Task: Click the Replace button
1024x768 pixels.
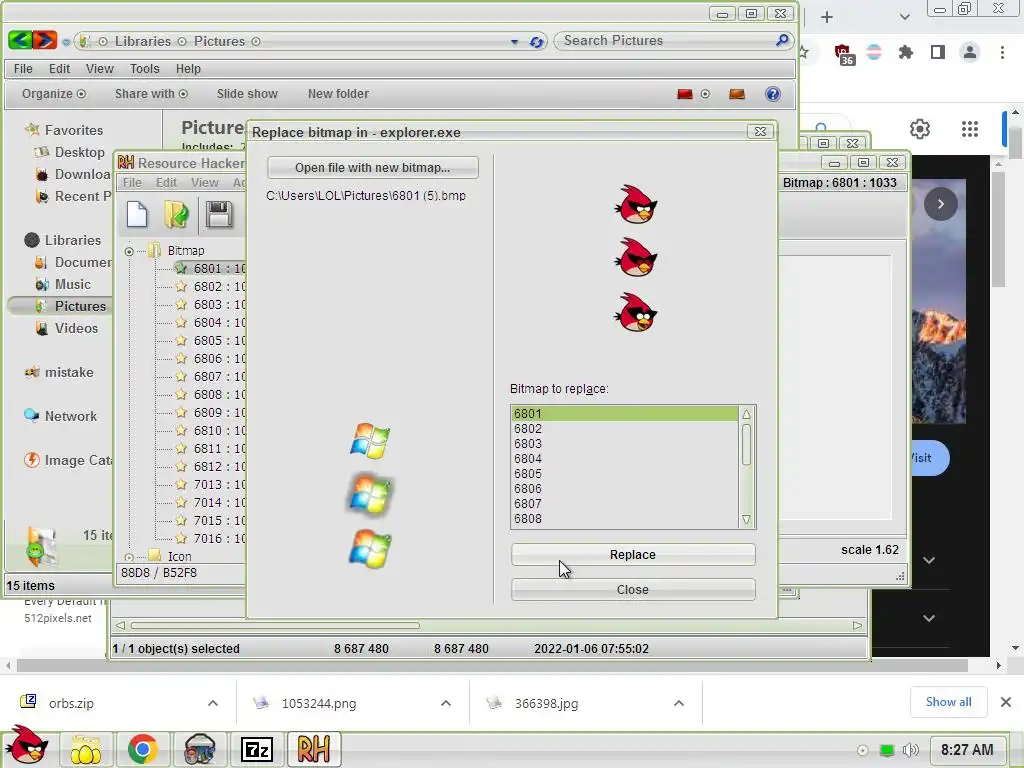Action: tap(633, 554)
